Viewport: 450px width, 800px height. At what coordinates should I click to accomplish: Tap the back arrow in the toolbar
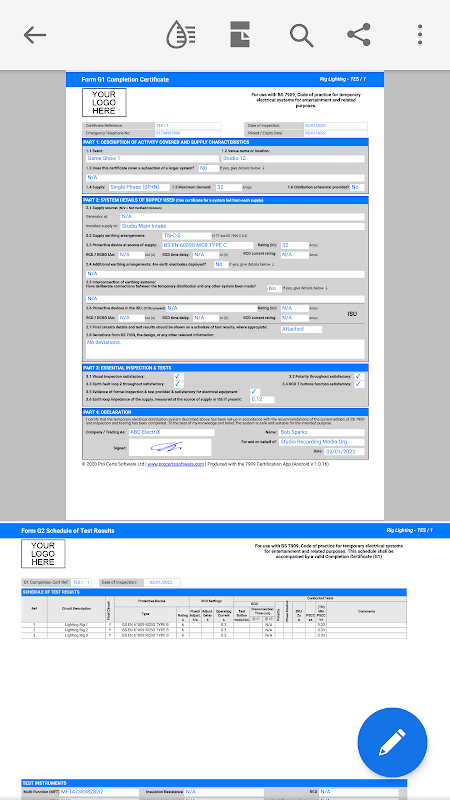35,35
